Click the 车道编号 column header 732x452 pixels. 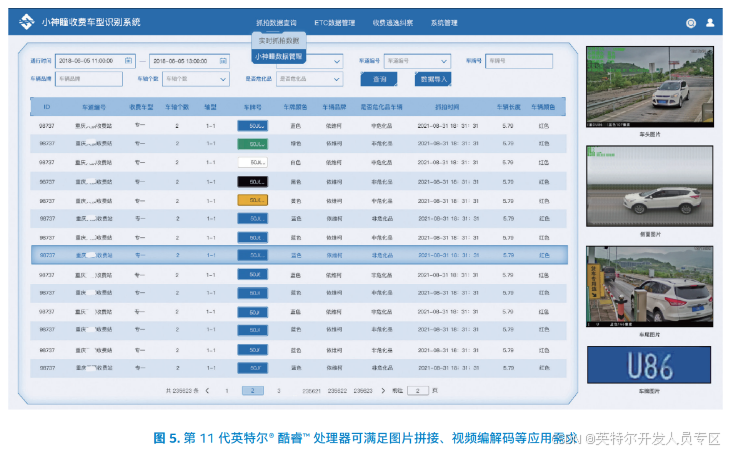94,107
